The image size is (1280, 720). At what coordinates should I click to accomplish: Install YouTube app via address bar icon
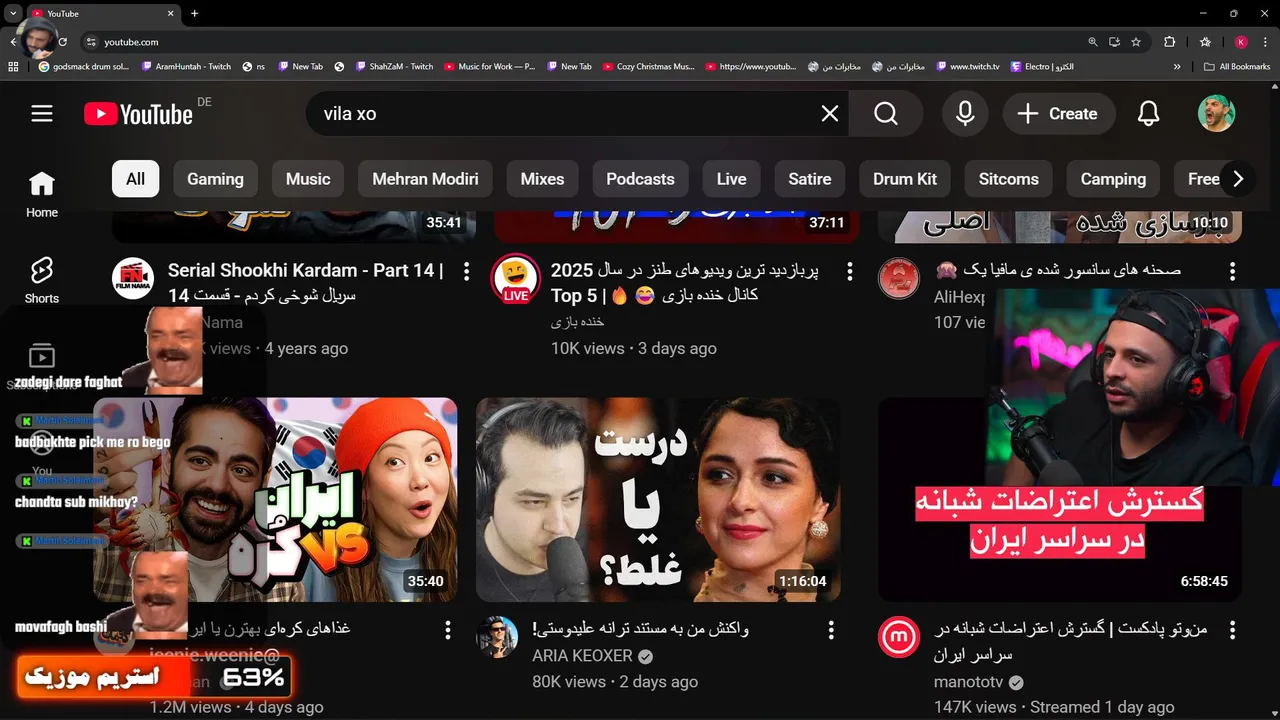pyautogui.click(x=1115, y=42)
